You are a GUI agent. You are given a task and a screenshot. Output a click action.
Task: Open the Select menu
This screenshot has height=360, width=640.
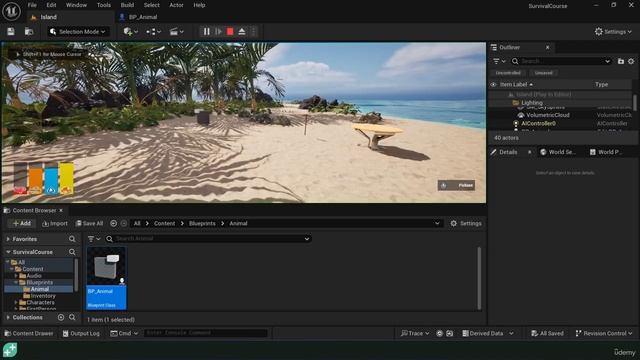pyautogui.click(x=151, y=5)
